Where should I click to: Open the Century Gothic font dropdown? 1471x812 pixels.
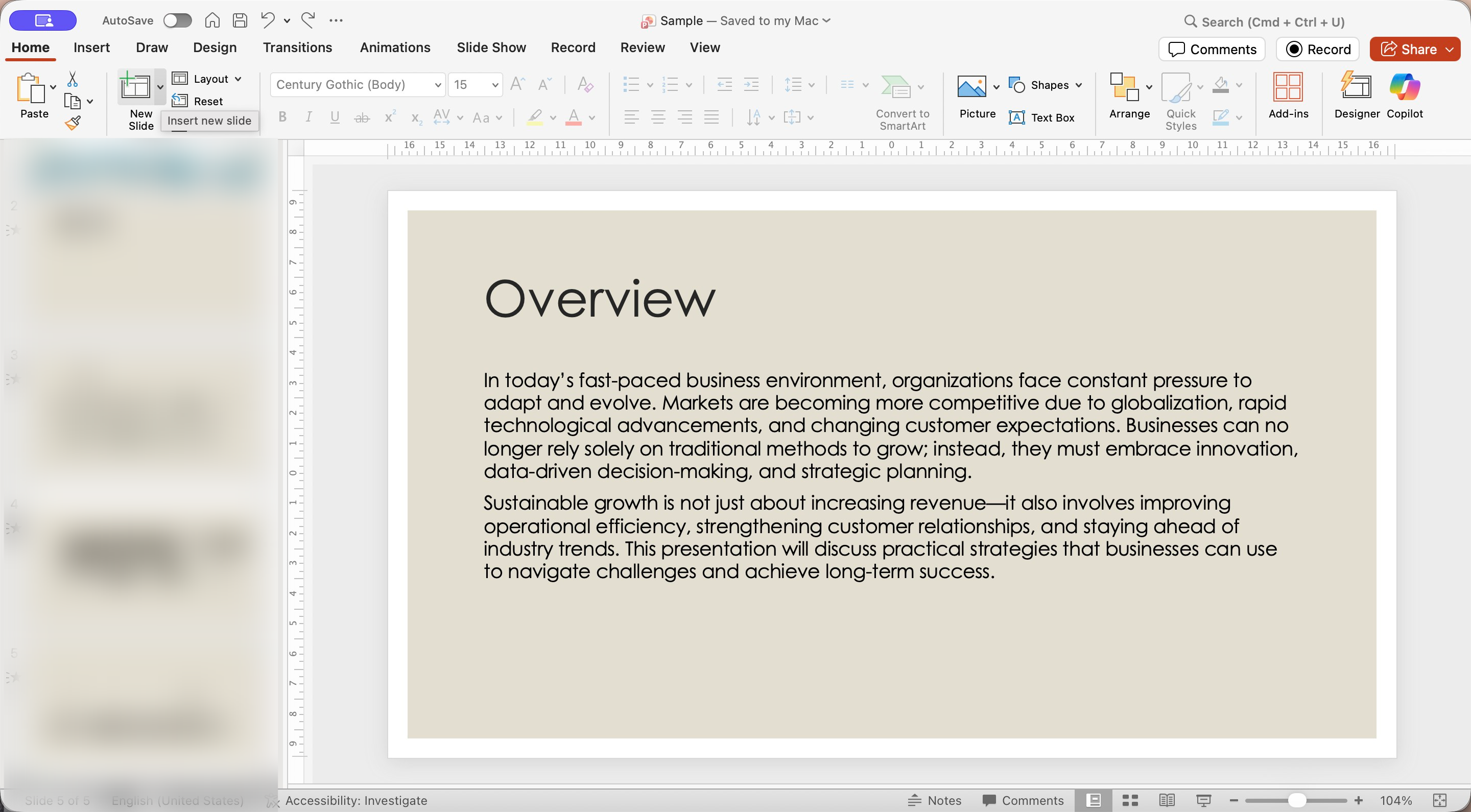pos(437,85)
